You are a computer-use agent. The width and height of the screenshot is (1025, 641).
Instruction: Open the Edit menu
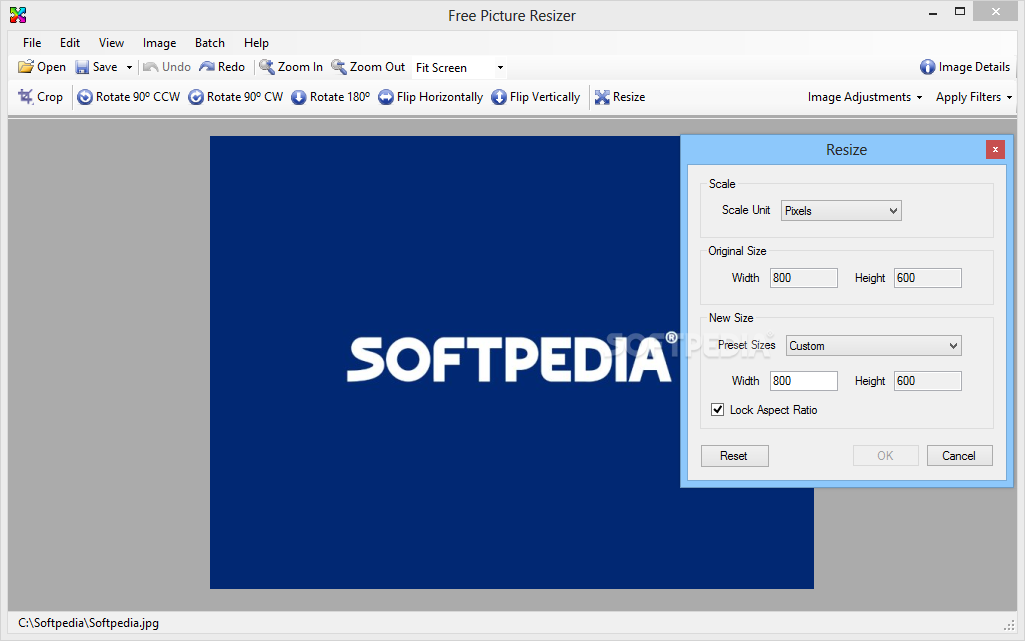point(70,42)
